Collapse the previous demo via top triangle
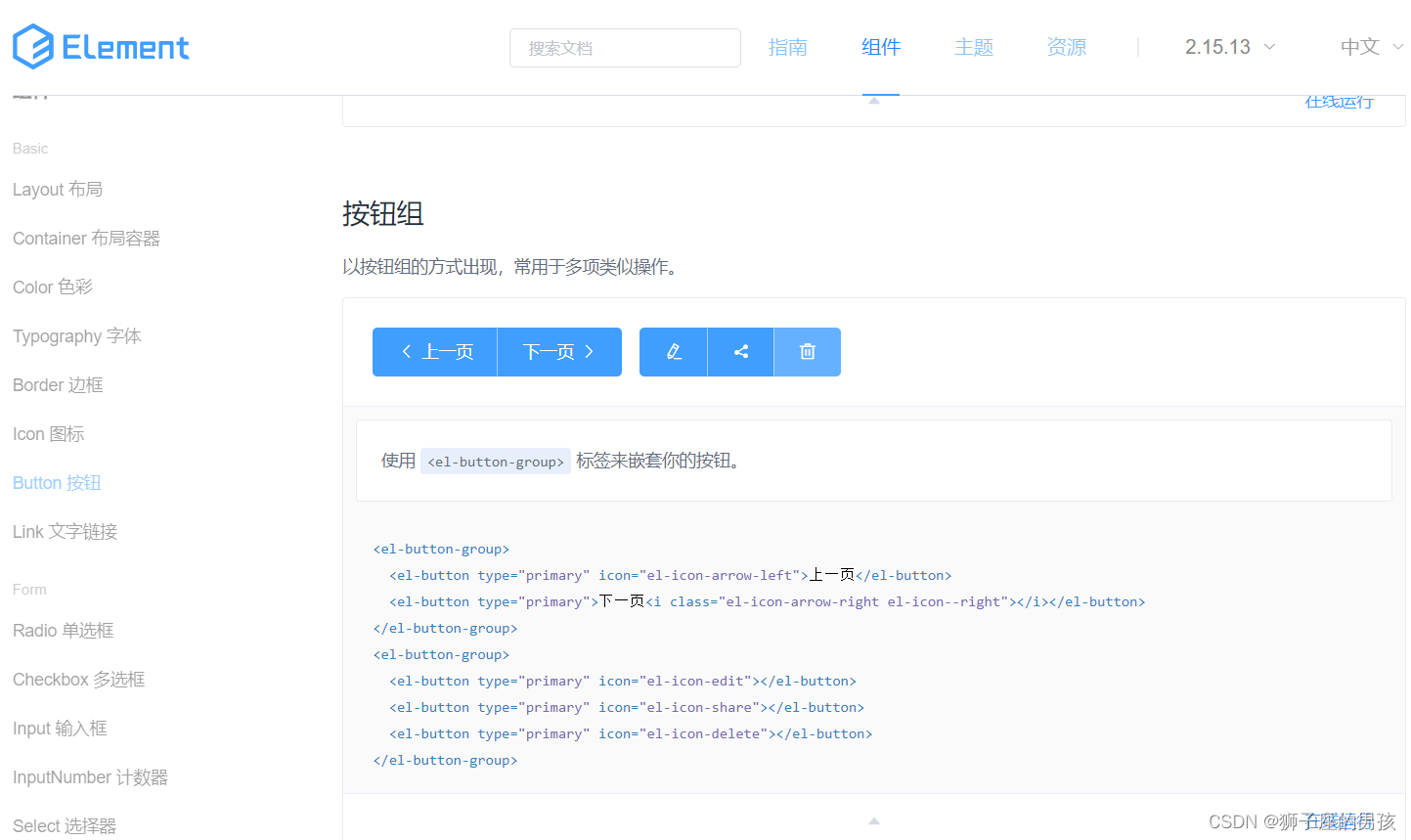This screenshot has height=840, width=1411. 874,101
